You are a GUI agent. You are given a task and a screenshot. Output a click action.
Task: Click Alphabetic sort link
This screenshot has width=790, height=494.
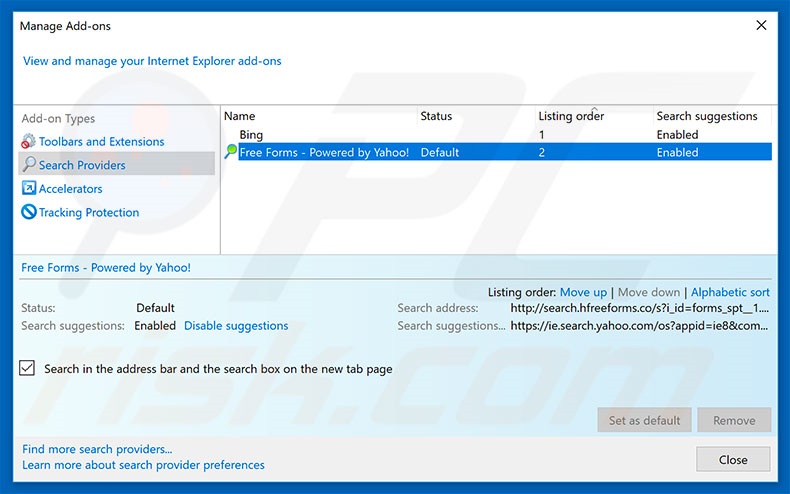coord(730,292)
